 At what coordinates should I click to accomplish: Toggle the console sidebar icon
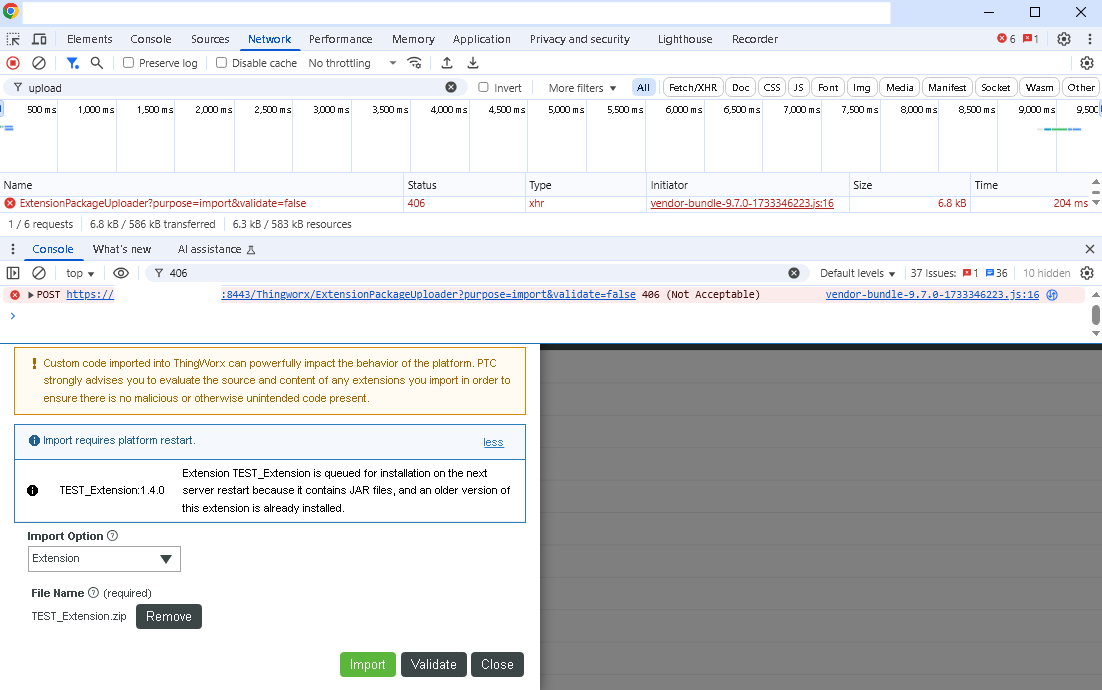[x=13, y=273]
